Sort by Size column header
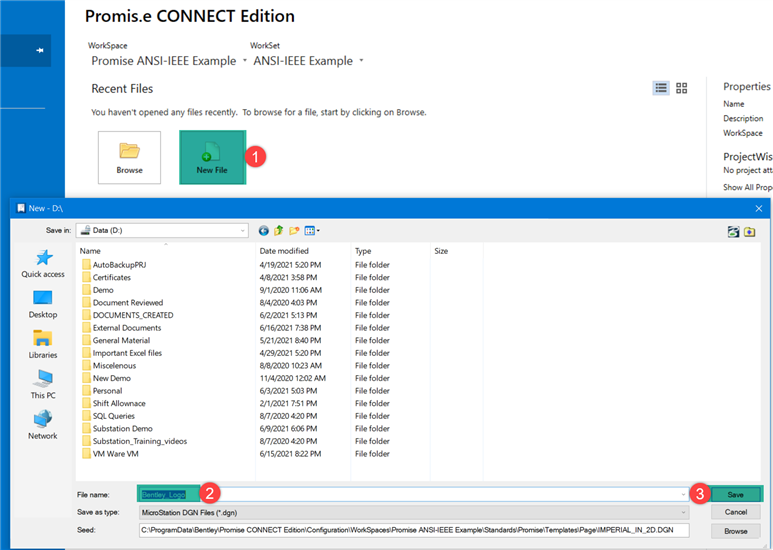This screenshot has height=550, width=773. tap(457, 251)
